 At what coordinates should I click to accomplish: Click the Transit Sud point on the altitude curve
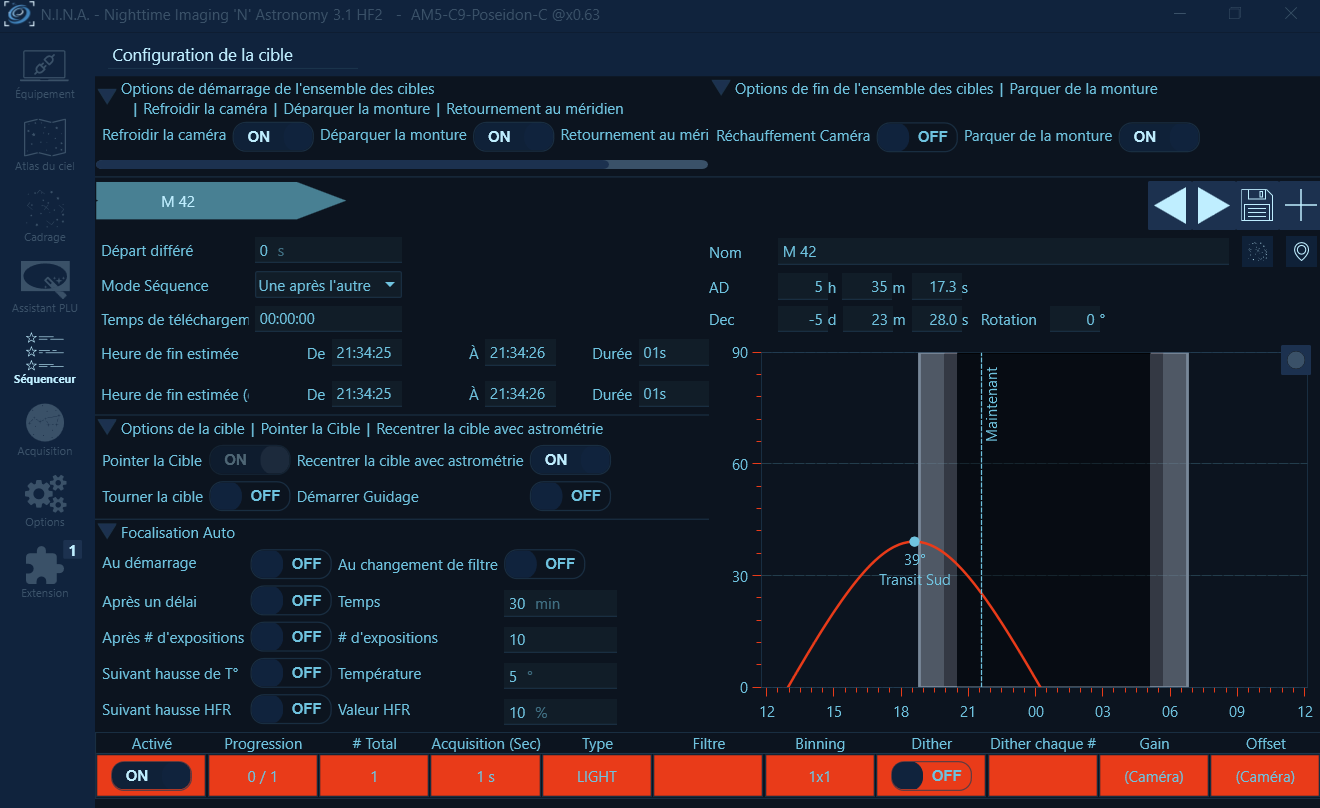[914, 541]
